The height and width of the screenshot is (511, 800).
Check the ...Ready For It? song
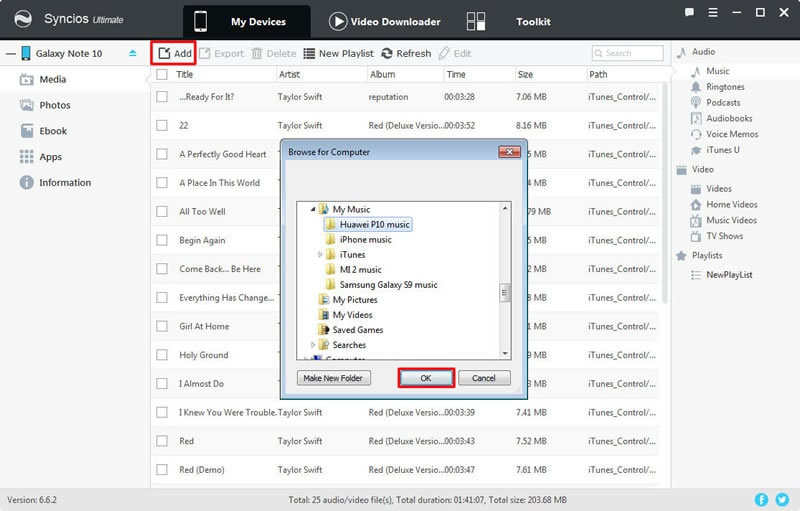tap(162, 96)
